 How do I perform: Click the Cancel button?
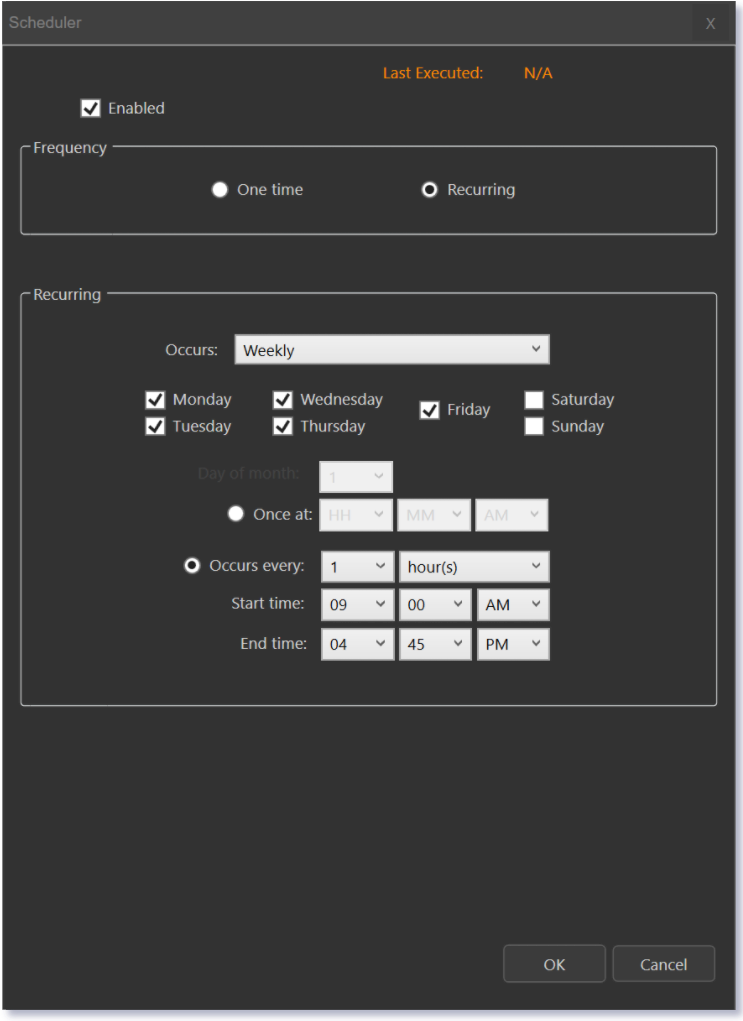tap(664, 964)
